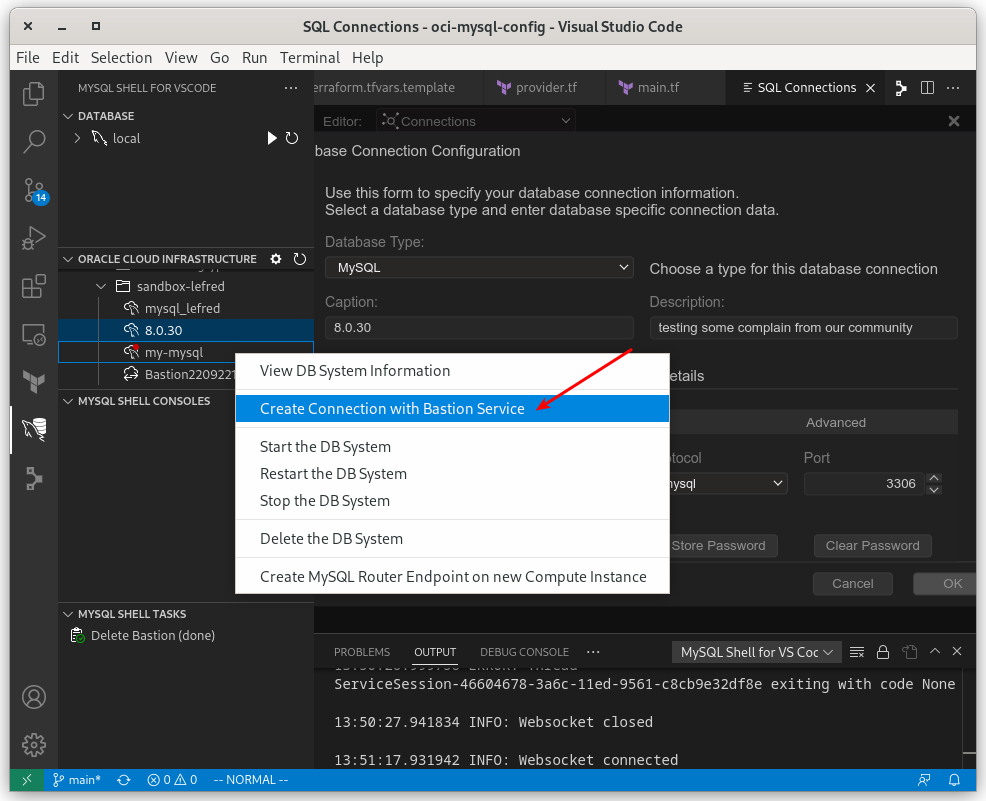The height and width of the screenshot is (801, 986).
Task: Switch to the DEBUG CONSOLE tab
Action: [524, 652]
